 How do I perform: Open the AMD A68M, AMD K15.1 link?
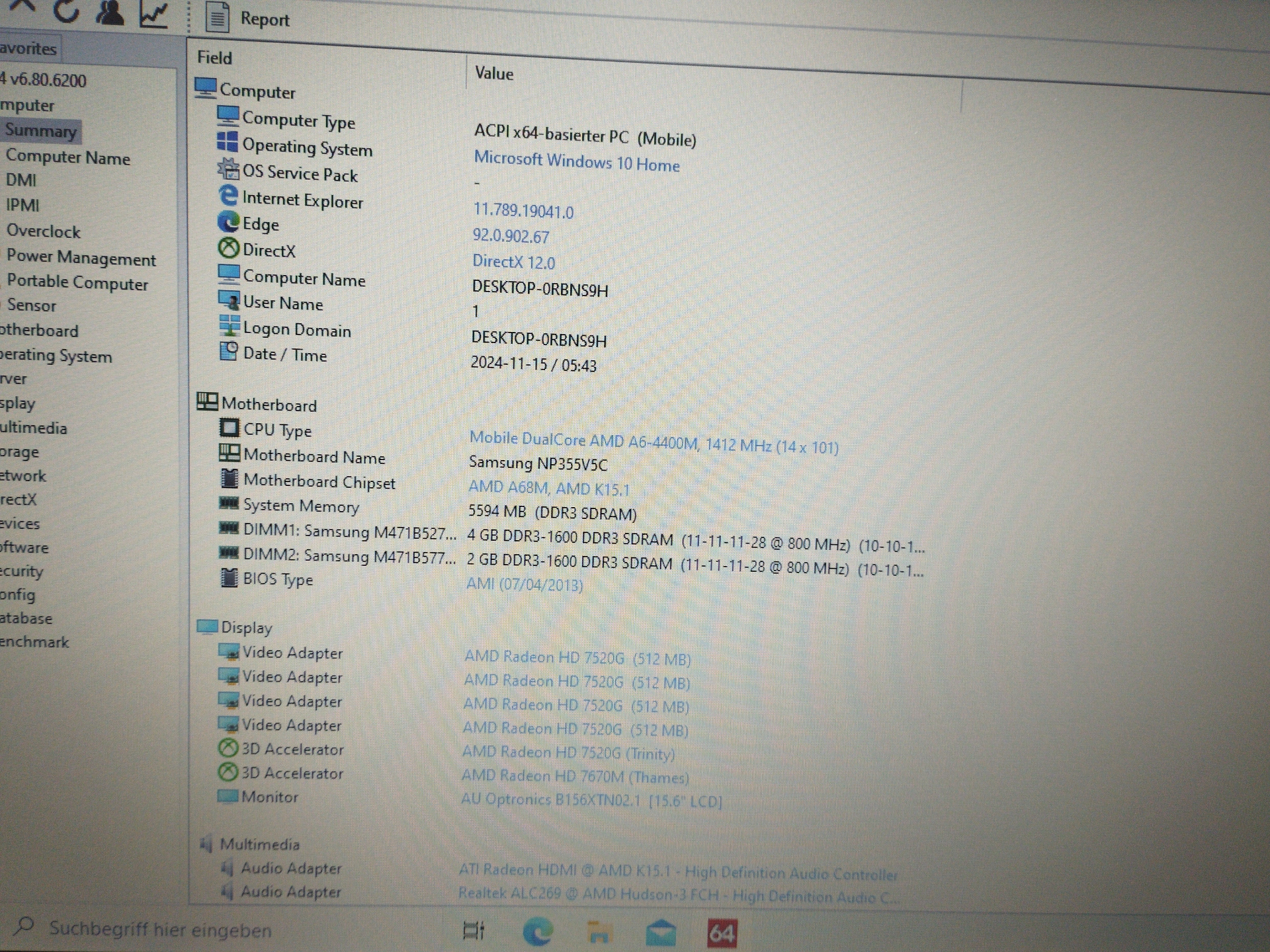pyautogui.click(x=548, y=488)
